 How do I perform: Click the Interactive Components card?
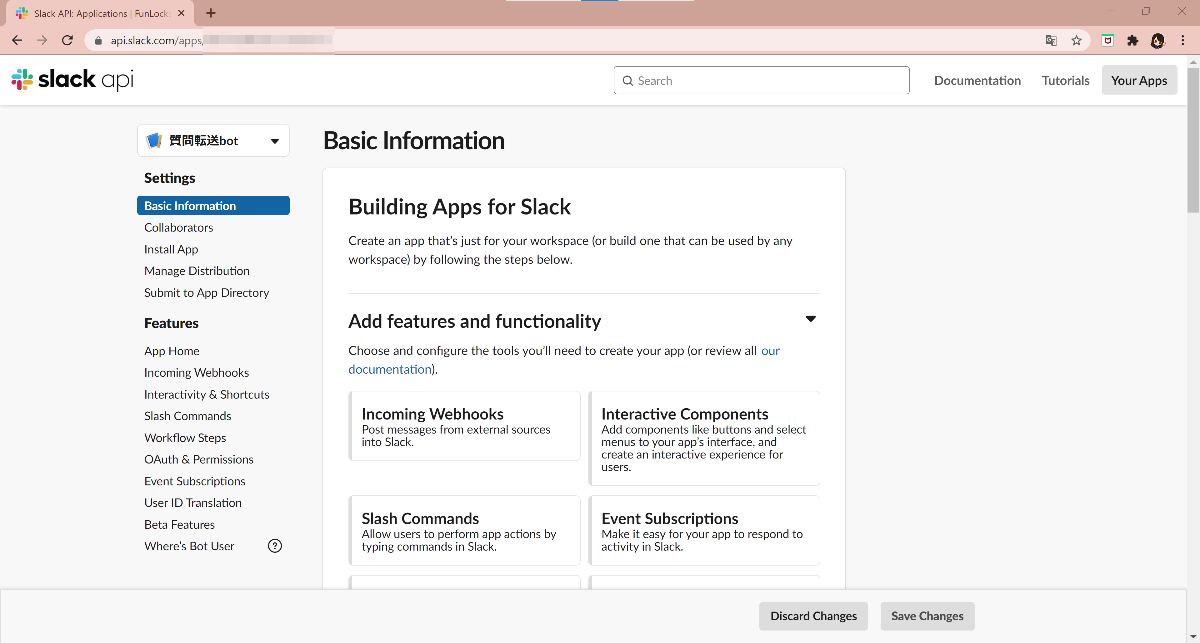pyautogui.click(x=704, y=439)
